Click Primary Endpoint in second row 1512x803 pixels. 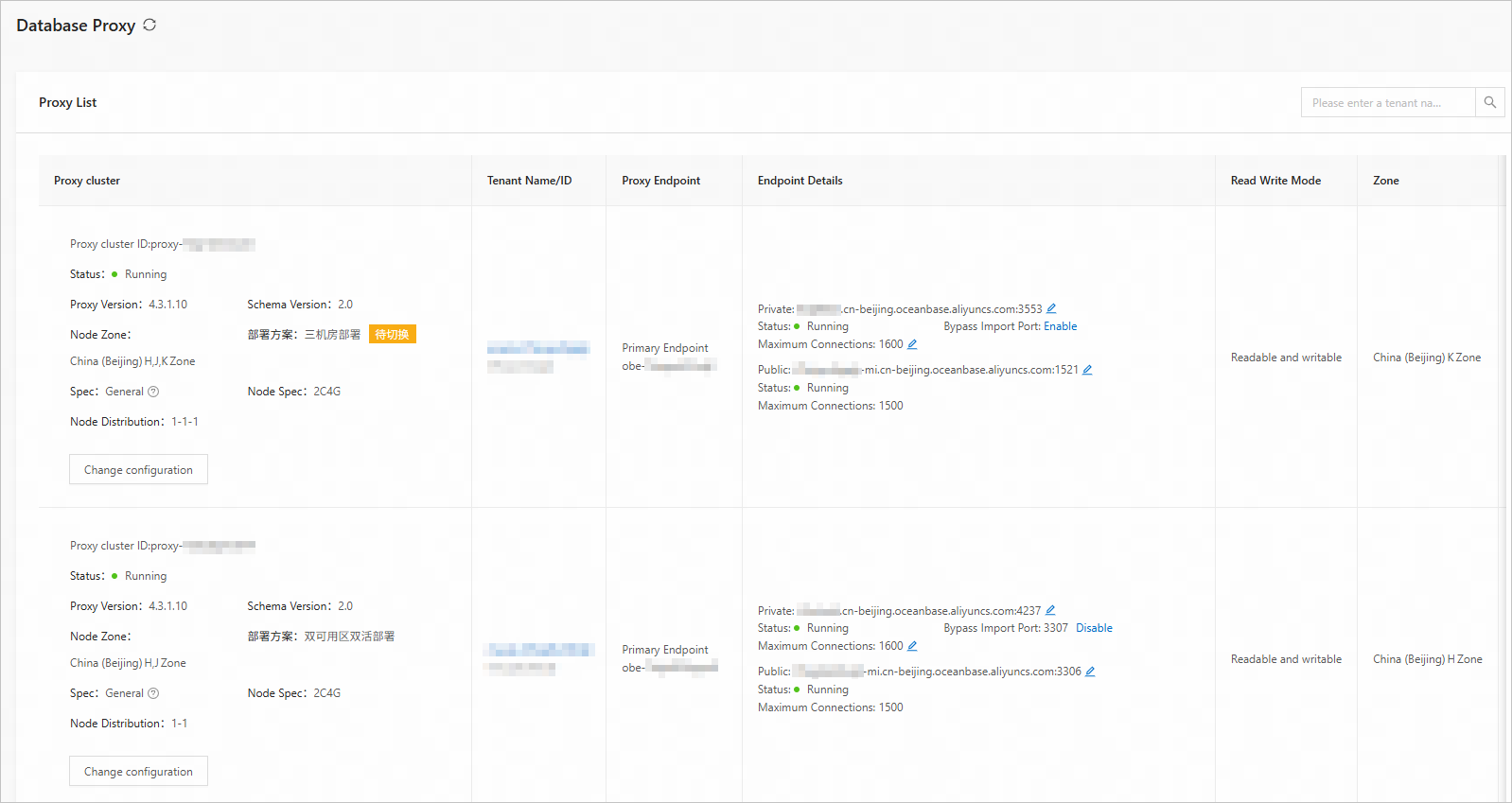tap(664, 650)
